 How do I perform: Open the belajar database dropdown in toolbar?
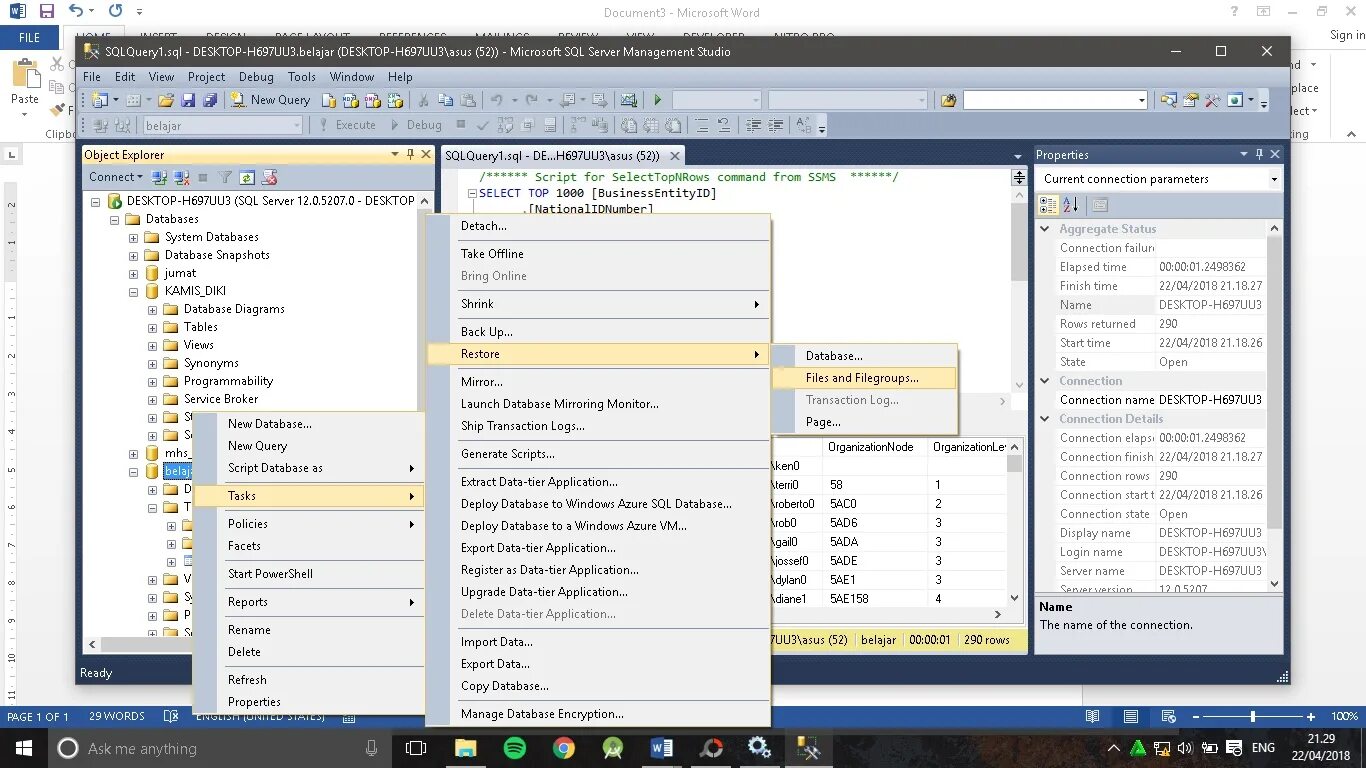[296, 125]
